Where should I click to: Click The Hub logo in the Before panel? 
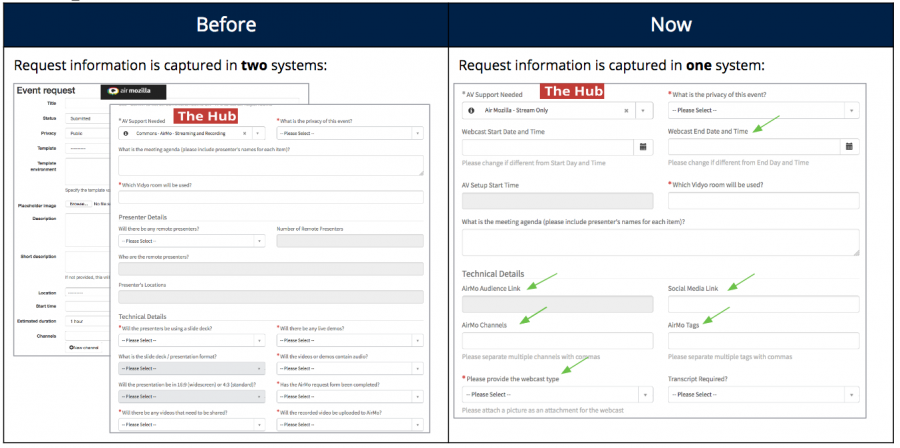[x=207, y=115]
